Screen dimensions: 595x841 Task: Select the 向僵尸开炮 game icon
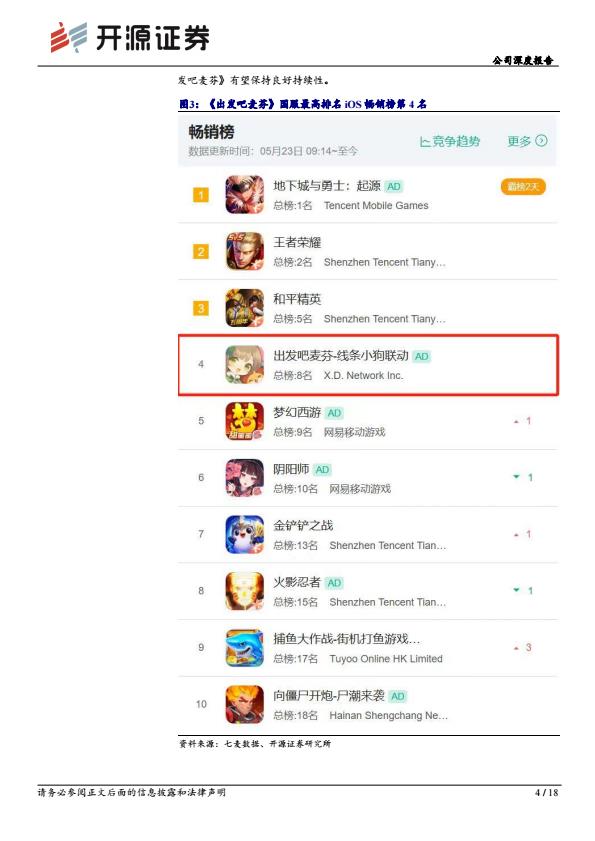pos(245,704)
